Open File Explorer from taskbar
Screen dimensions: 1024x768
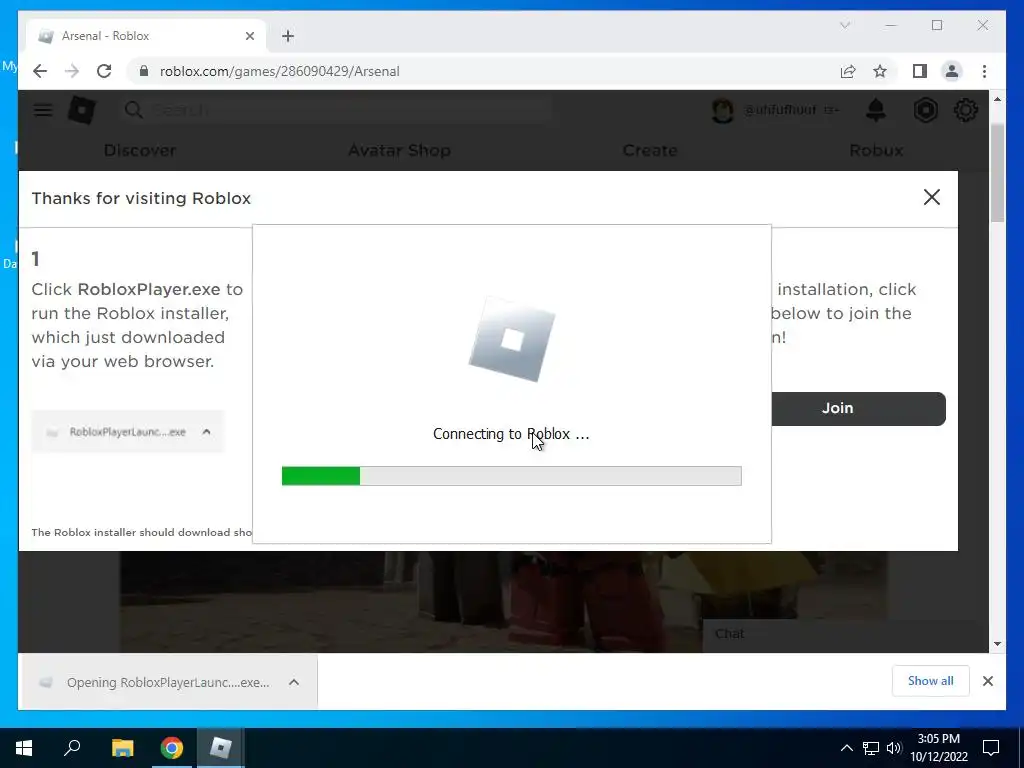point(123,748)
